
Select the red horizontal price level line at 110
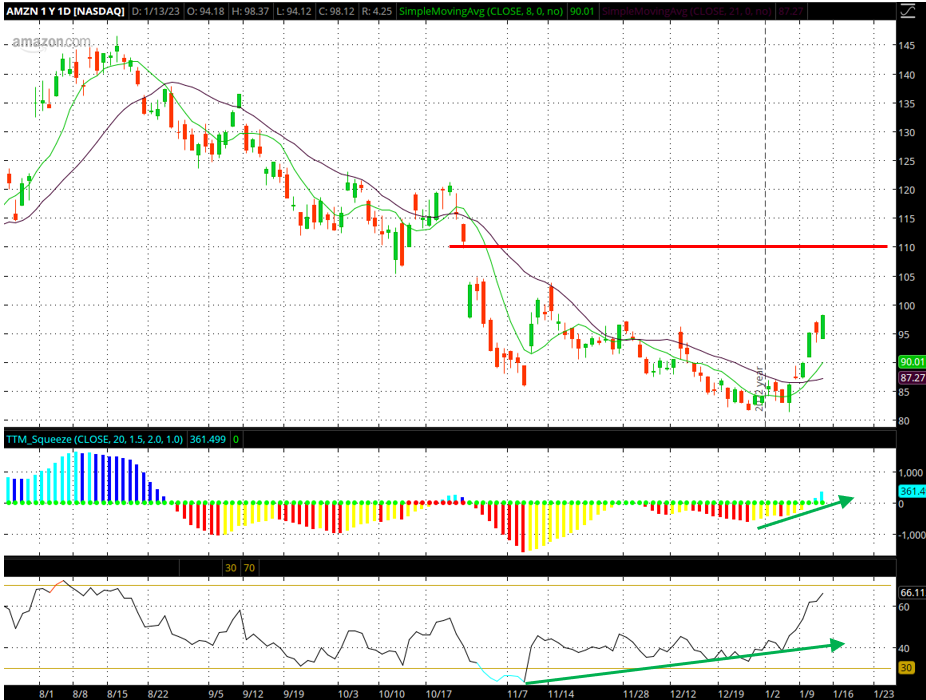coord(668,246)
